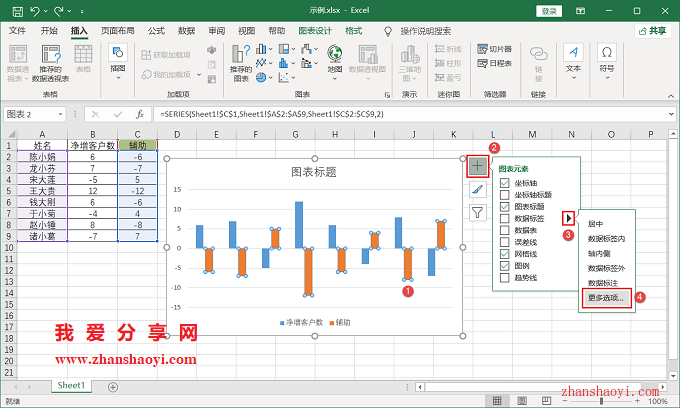Open the Customize Quick Access Toolbar dropdown
The width and height of the screenshot is (680, 408).
[82, 11]
